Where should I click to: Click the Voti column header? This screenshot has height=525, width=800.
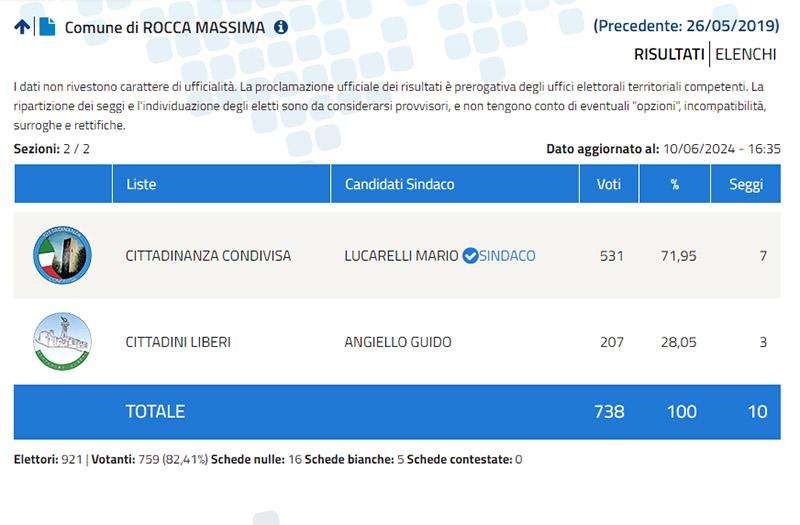(x=609, y=184)
